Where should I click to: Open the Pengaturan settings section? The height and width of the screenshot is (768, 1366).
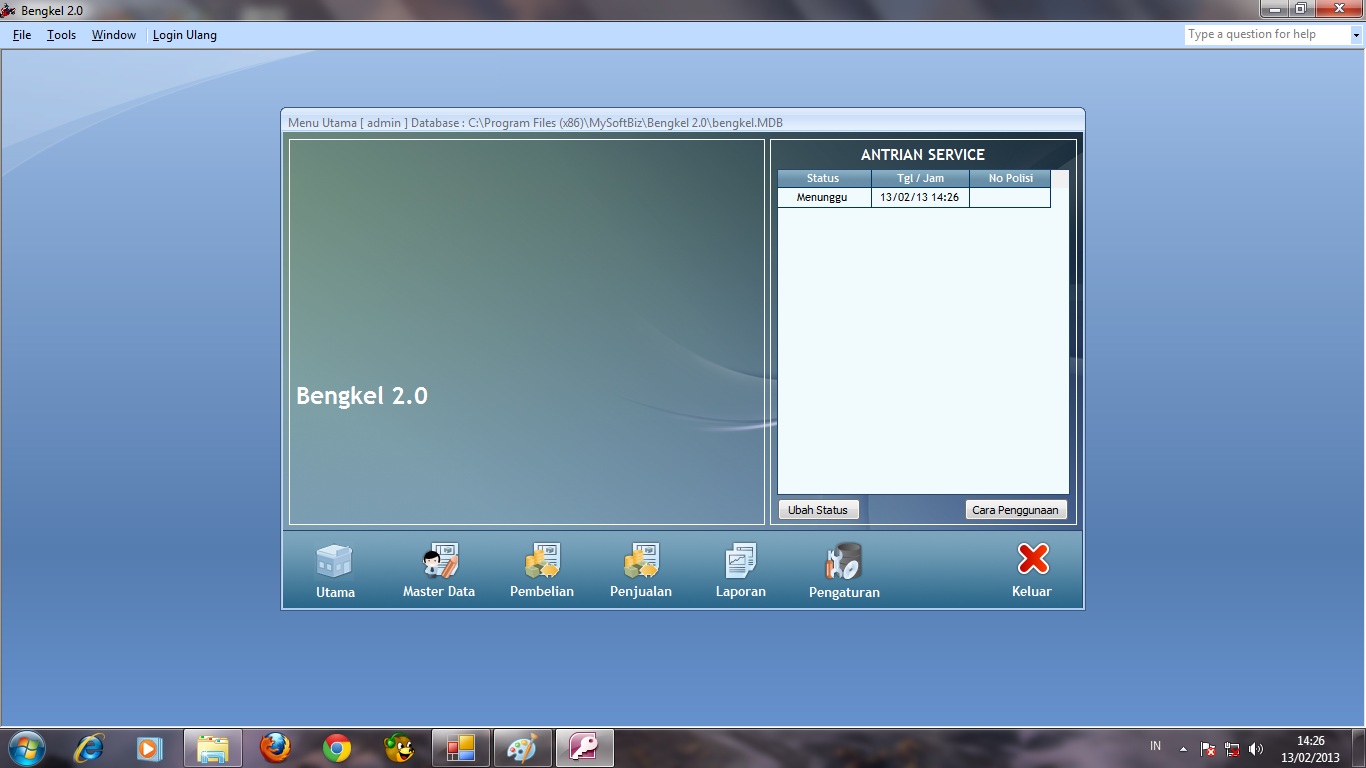[844, 570]
